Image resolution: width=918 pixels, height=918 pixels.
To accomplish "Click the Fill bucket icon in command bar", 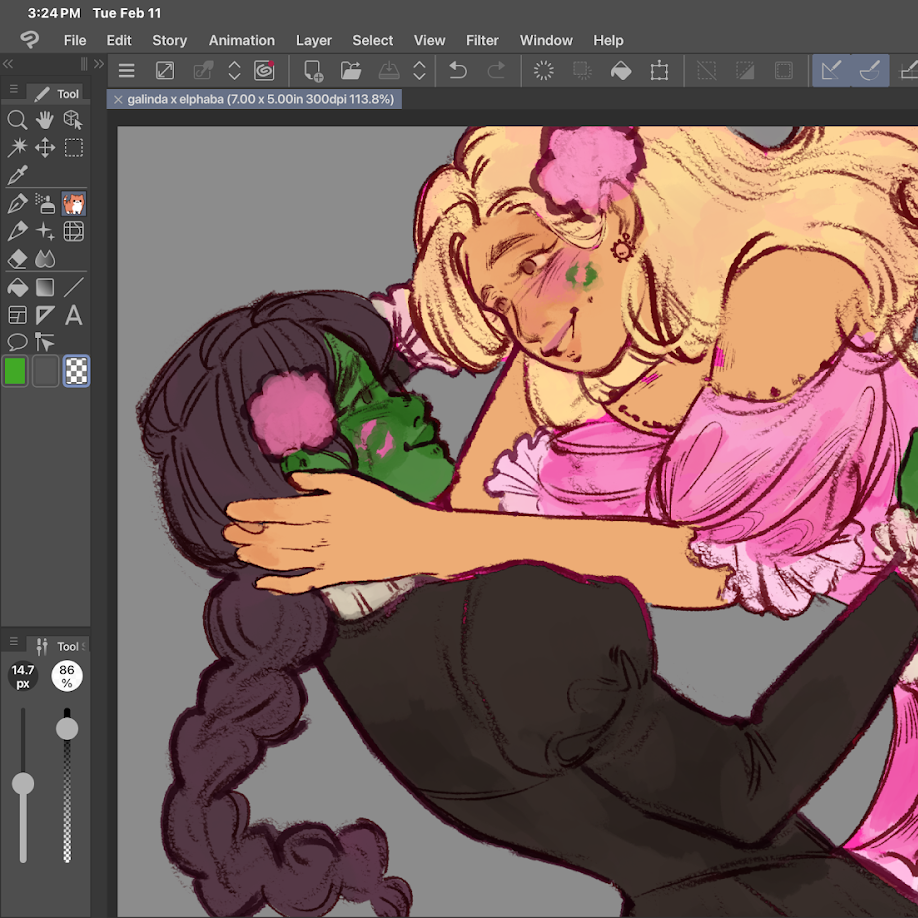I will 621,71.
